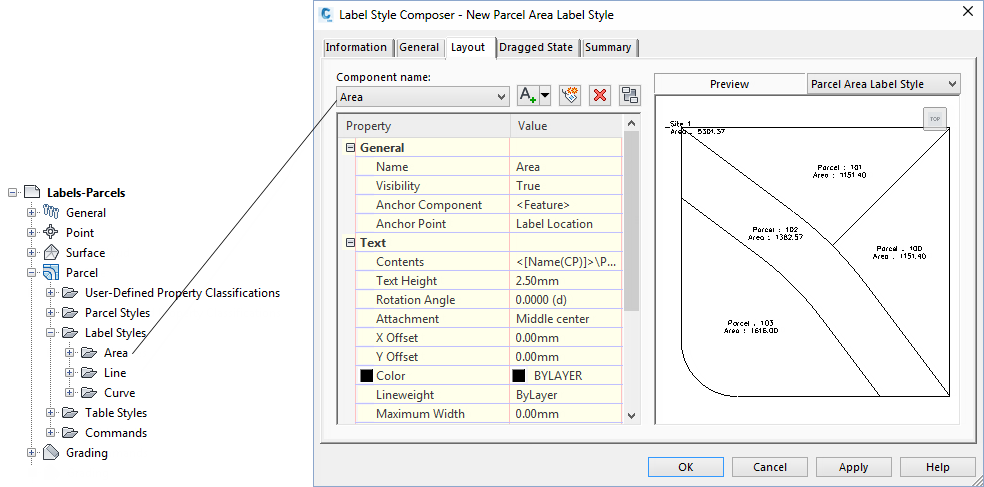Click the Civil 3D icon in title bar

326,14
